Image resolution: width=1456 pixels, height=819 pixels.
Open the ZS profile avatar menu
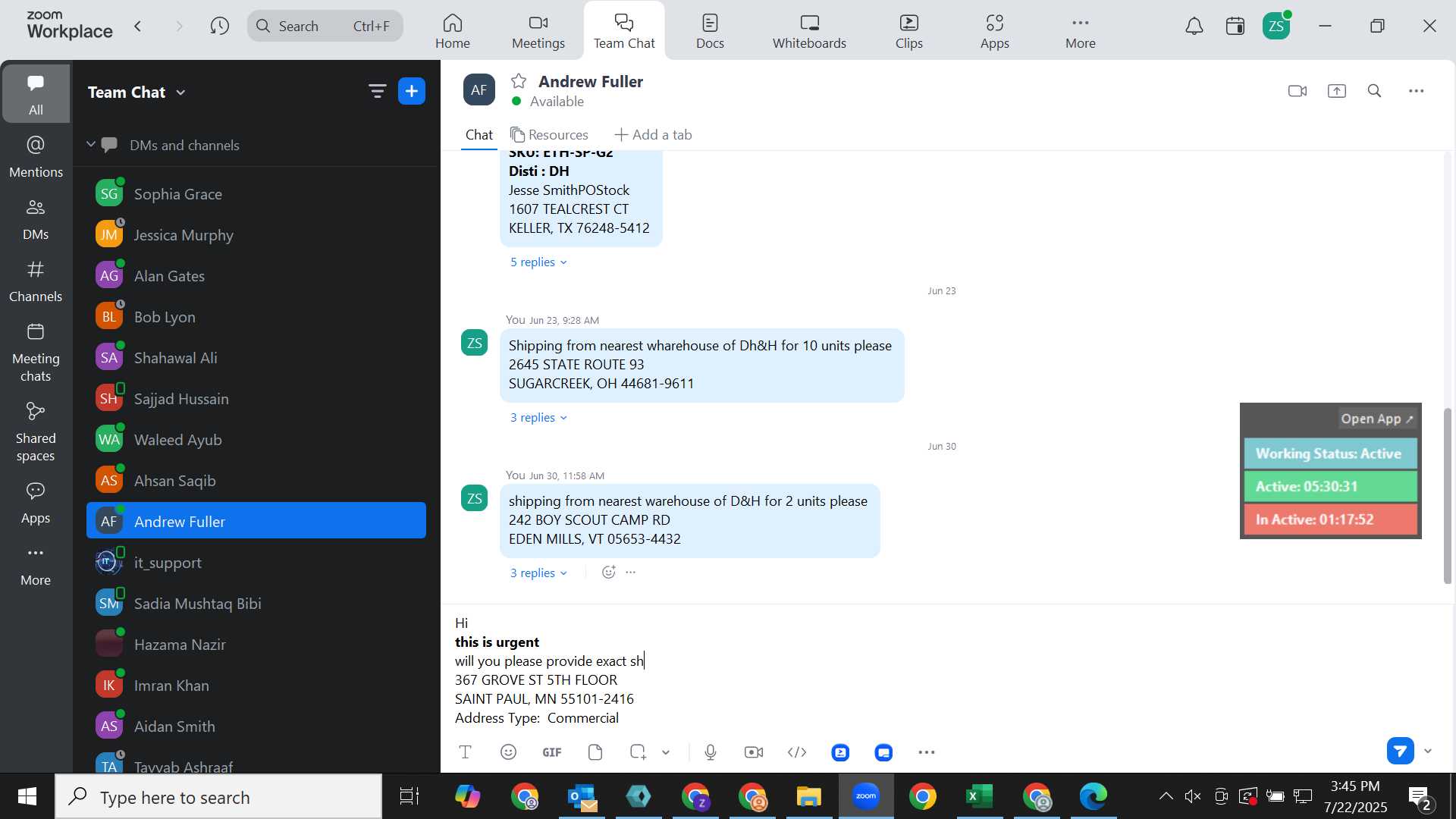[1276, 27]
